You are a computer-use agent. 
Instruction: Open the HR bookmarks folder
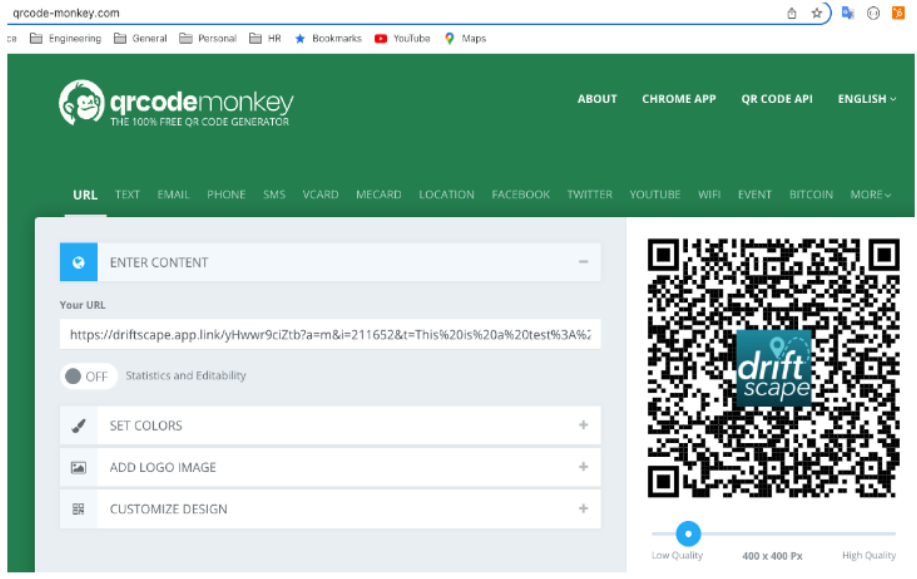265,39
